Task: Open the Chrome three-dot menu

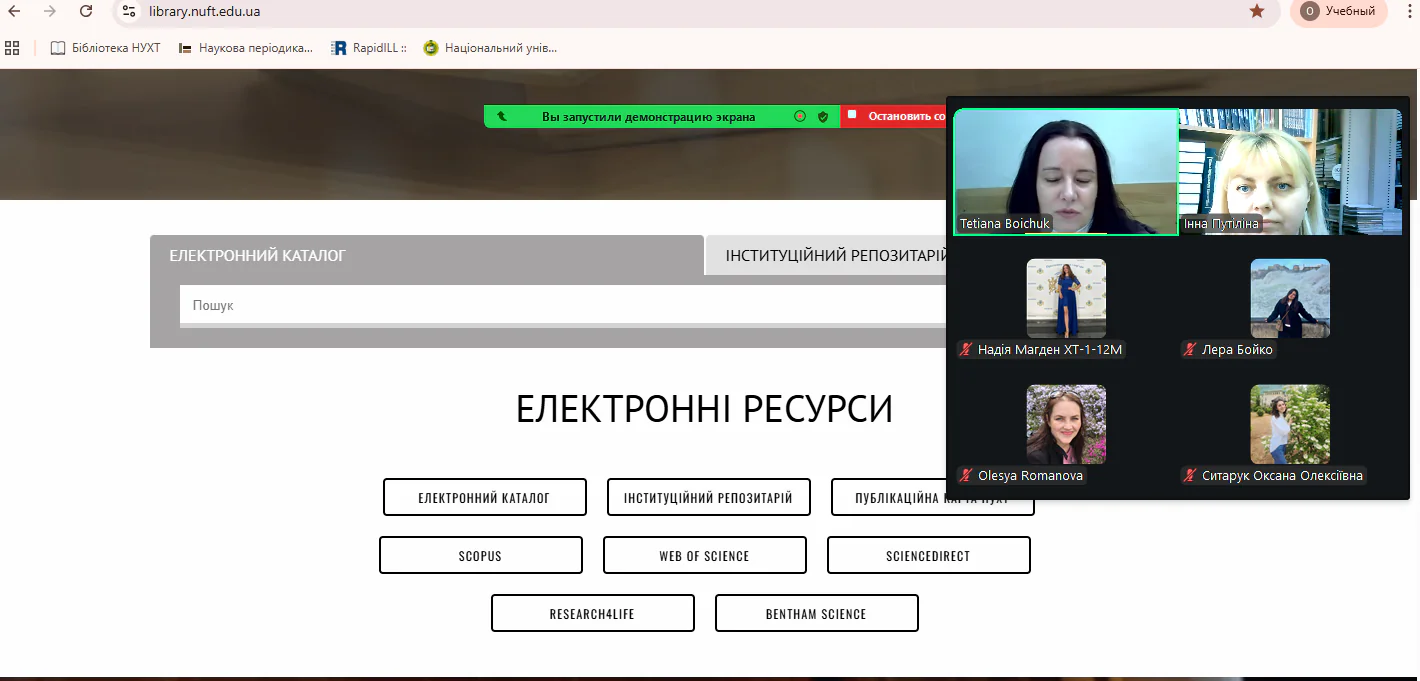Action: [x=1405, y=11]
